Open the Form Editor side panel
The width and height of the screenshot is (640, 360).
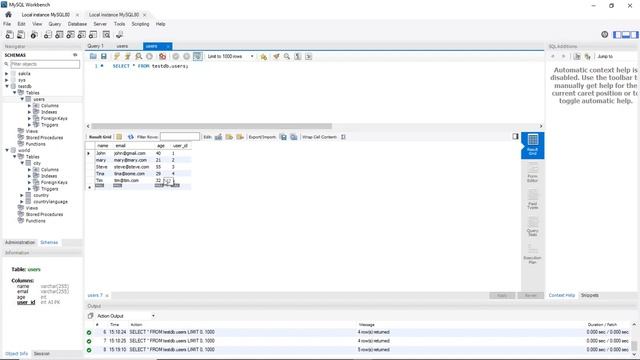(x=532, y=173)
